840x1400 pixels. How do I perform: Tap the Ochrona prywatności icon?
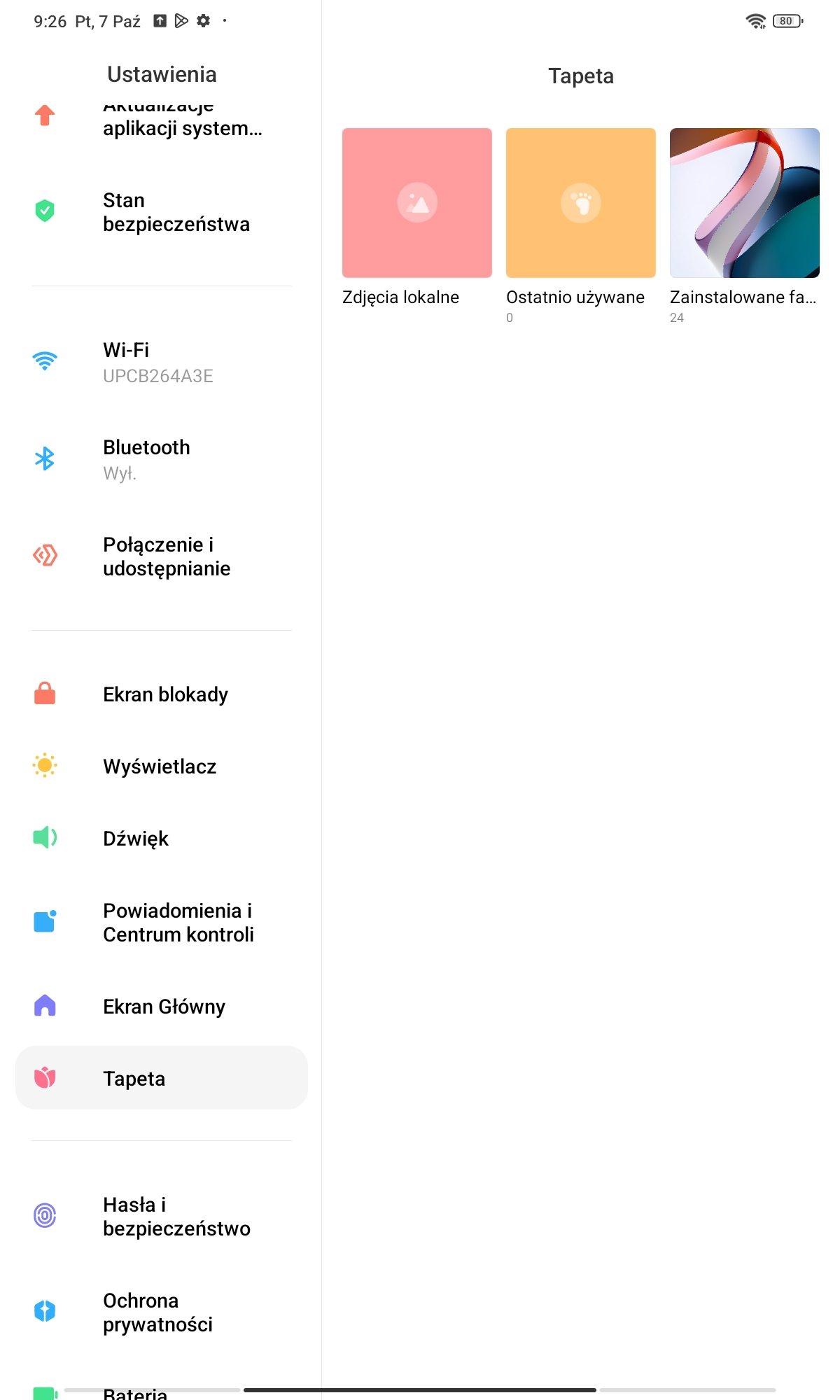pos(45,1310)
